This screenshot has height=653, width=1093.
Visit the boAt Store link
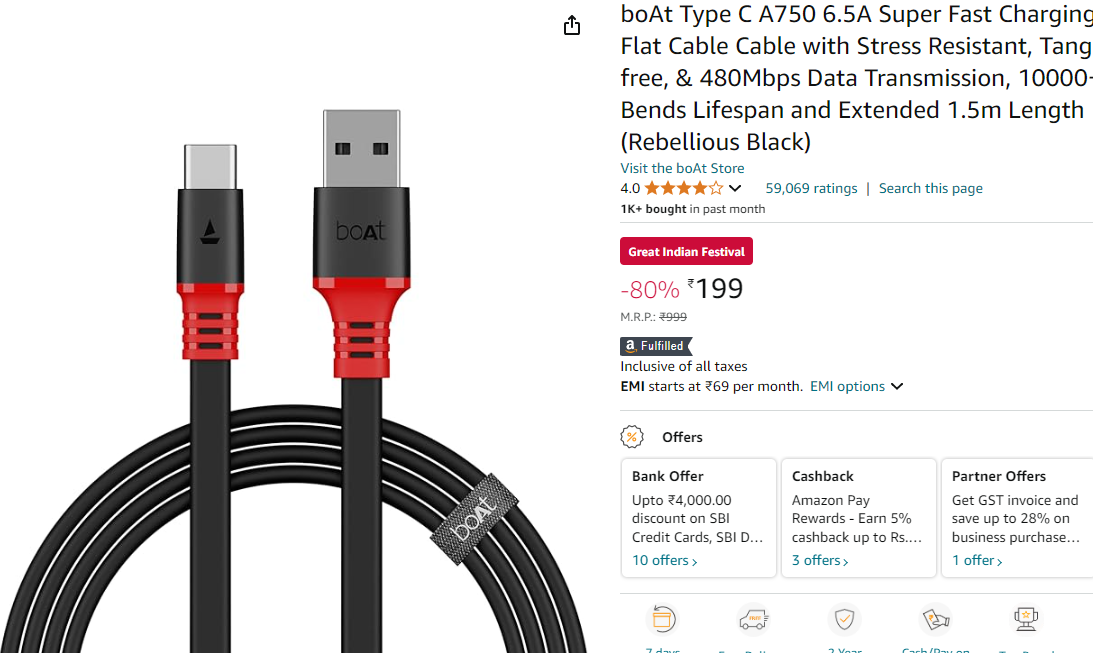click(x=682, y=168)
